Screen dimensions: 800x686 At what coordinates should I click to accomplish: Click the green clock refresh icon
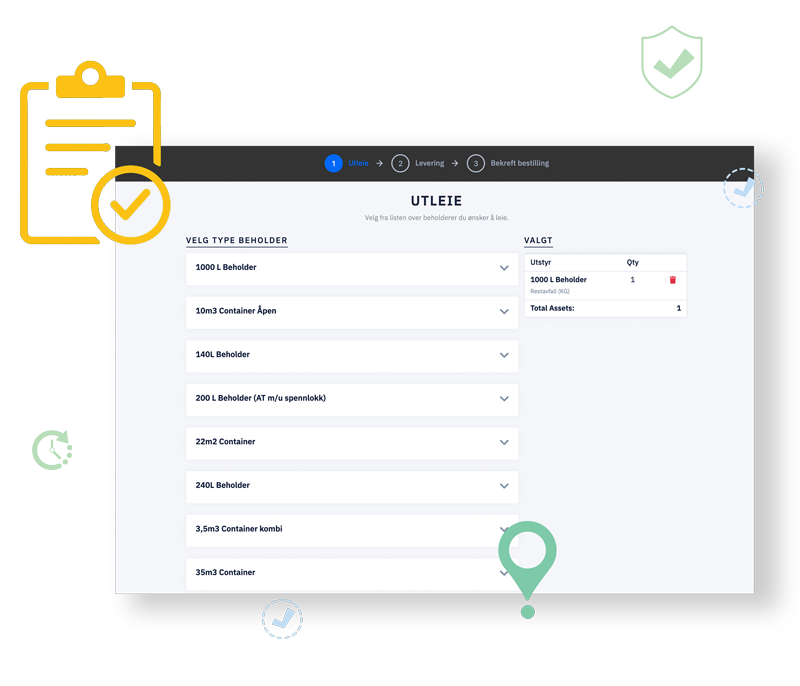pos(52,450)
